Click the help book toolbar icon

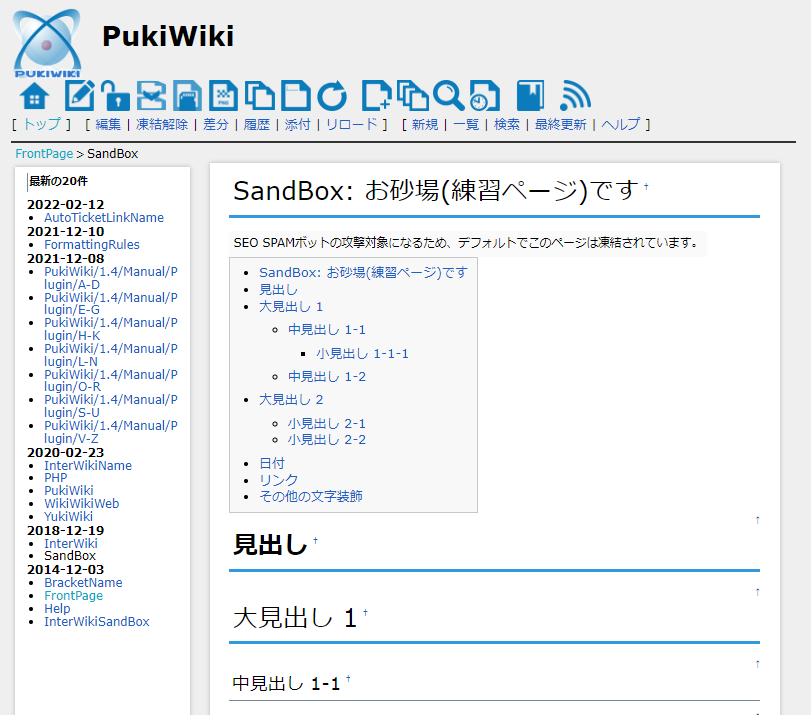click(530, 96)
